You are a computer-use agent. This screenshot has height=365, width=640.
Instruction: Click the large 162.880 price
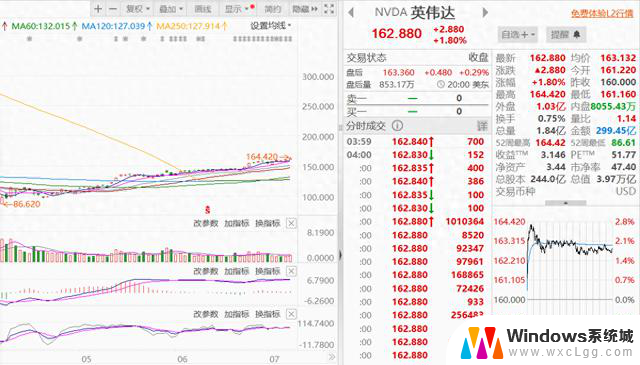pos(396,33)
